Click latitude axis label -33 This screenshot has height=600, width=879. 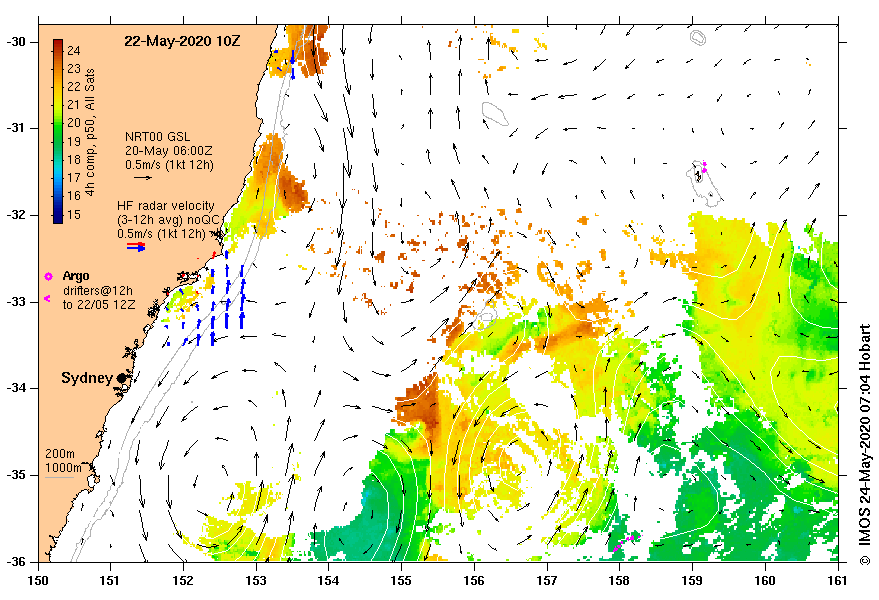pos(15,302)
